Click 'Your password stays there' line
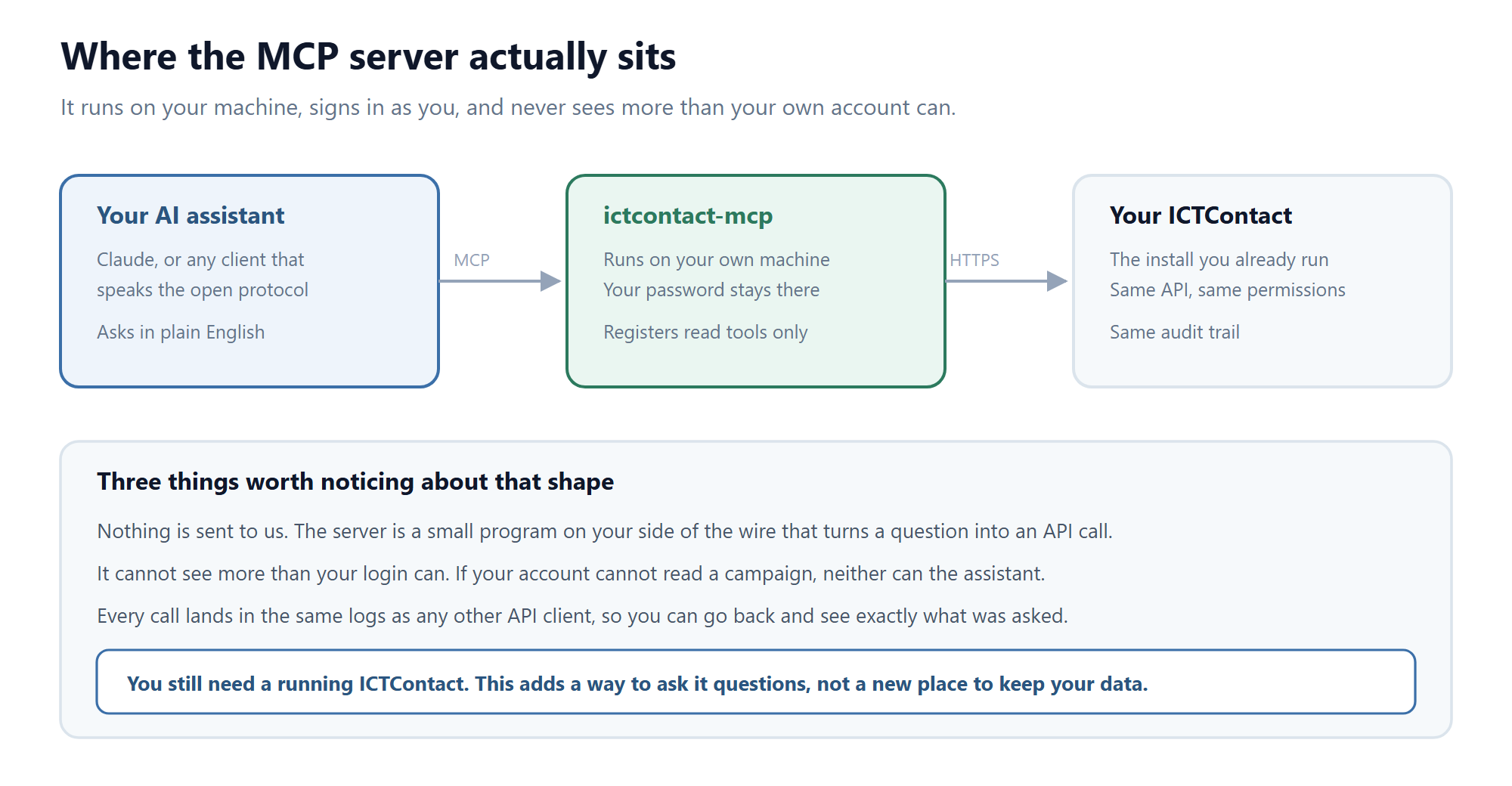Screen dimensions: 1512x786 click(x=711, y=289)
